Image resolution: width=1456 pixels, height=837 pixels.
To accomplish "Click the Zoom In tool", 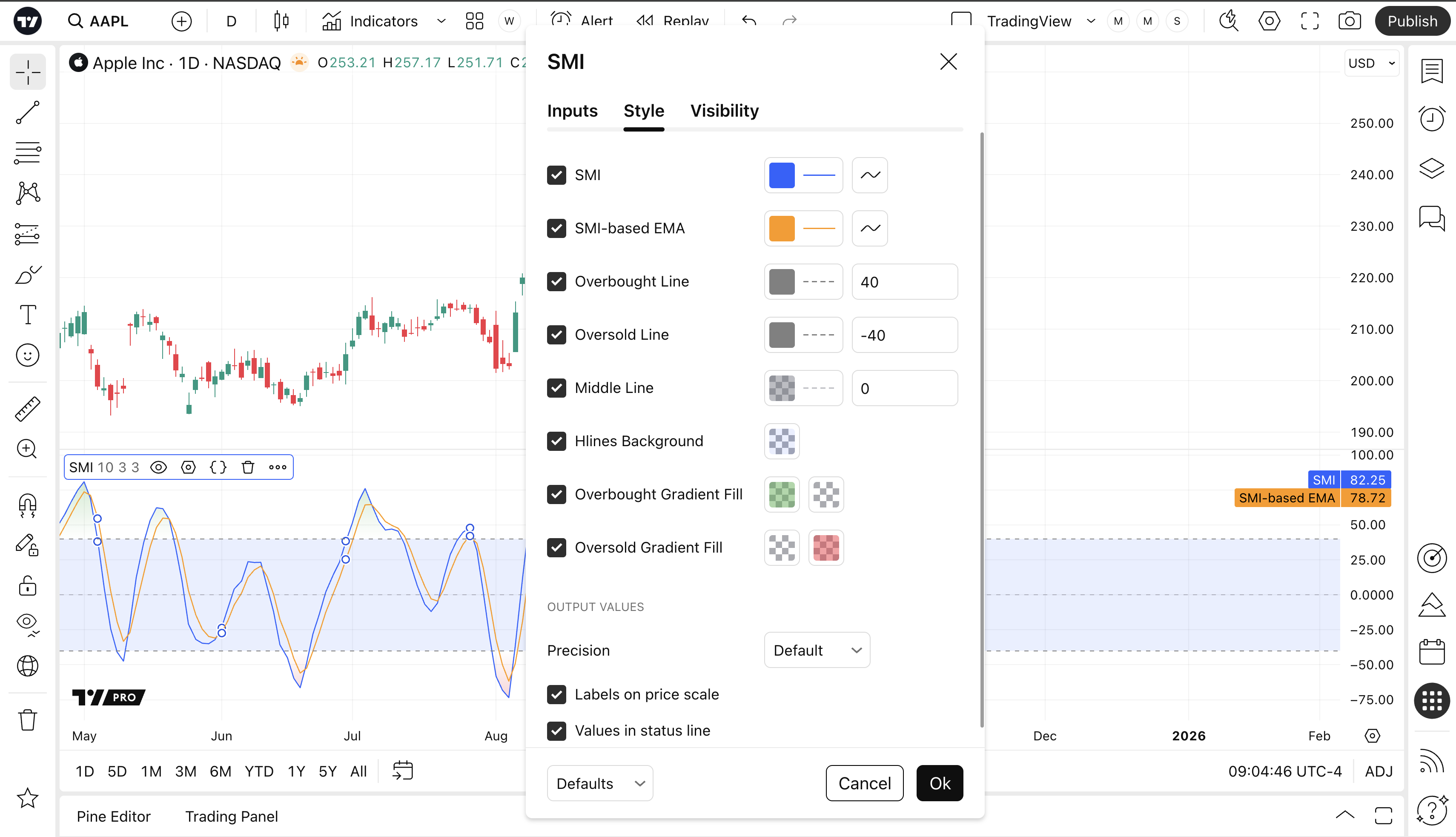I will click(x=27, y=448).
